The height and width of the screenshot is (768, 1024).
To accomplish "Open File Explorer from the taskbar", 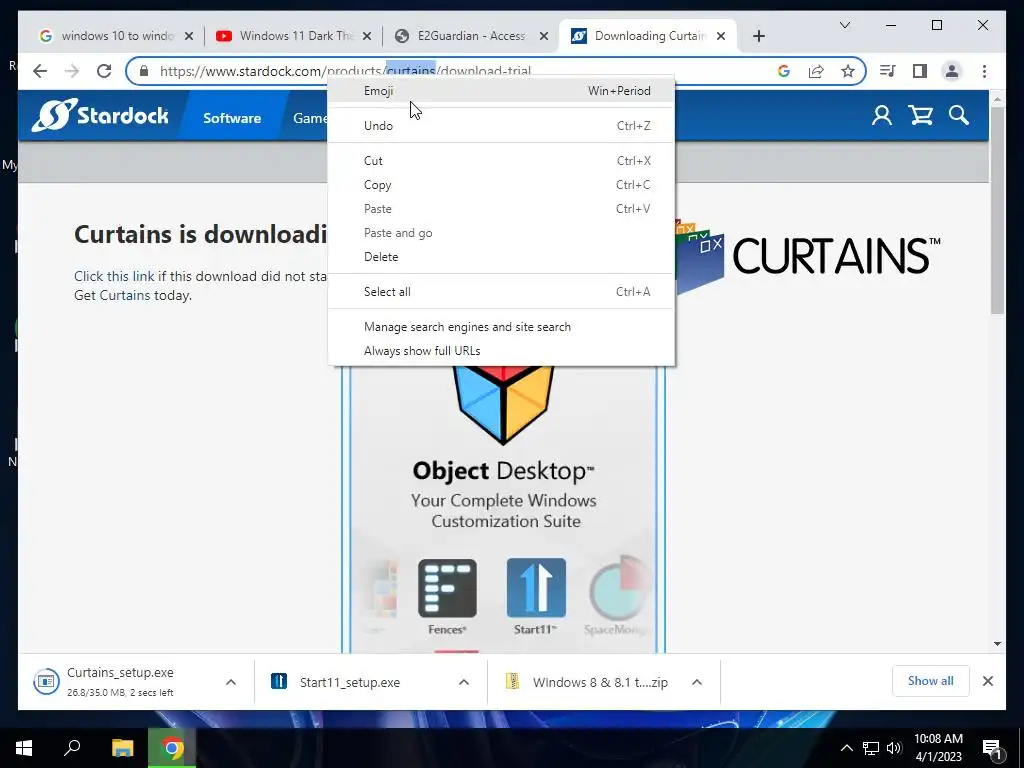I will click(x=122, y=748).
